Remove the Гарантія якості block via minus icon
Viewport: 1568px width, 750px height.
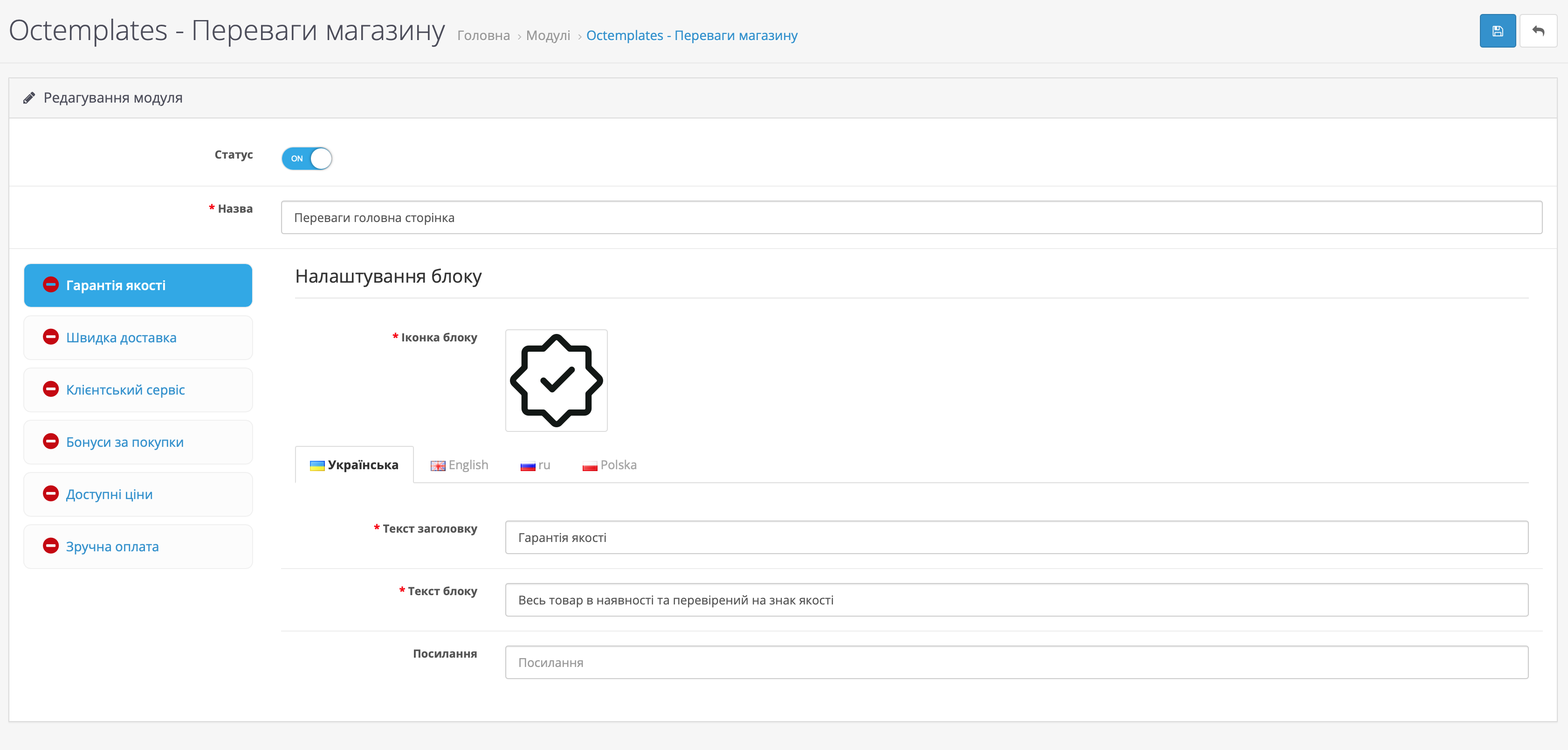point(50,285)
